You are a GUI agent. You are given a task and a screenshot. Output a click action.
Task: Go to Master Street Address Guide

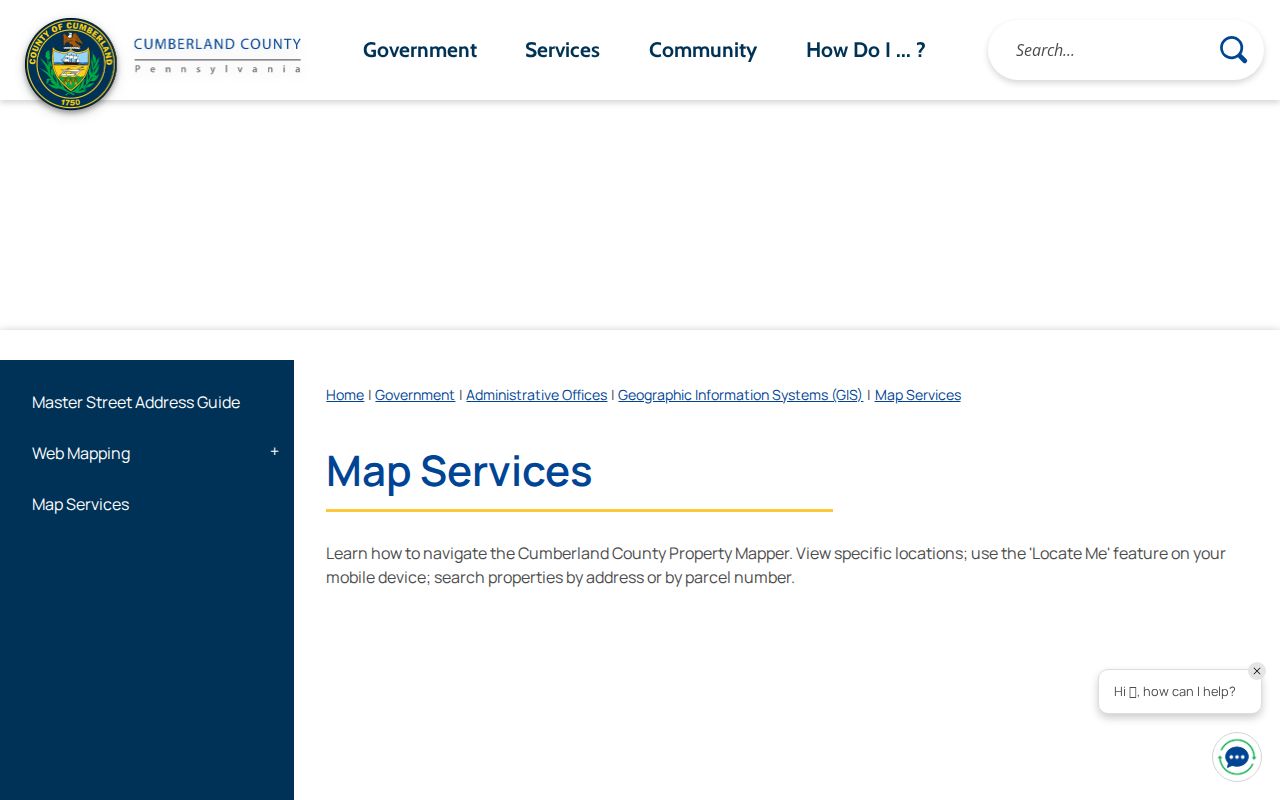click(136, 402)
